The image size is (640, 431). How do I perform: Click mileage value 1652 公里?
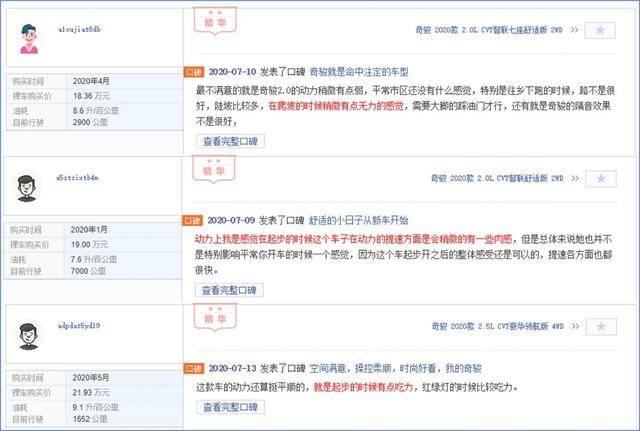tap(90, 419)
